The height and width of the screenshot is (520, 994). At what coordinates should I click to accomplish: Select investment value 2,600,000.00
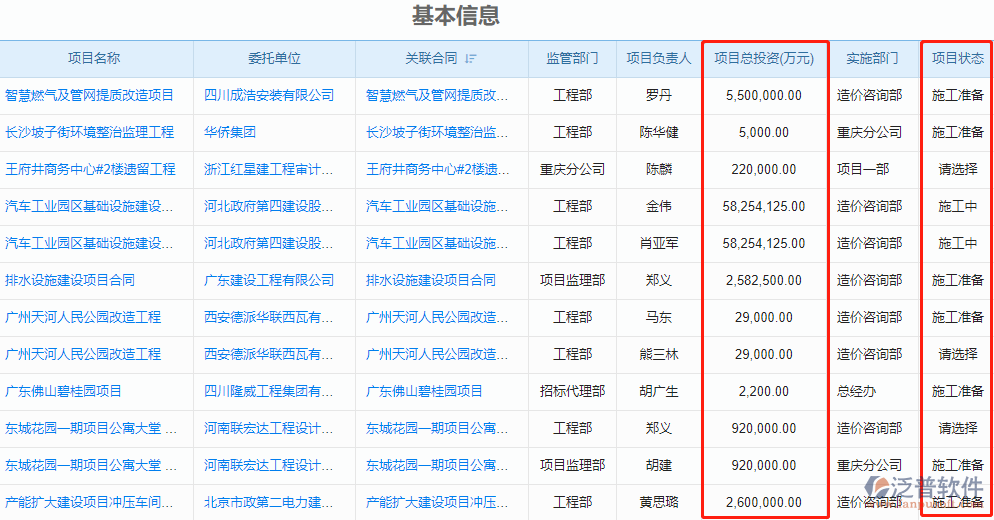pos(764,502)
